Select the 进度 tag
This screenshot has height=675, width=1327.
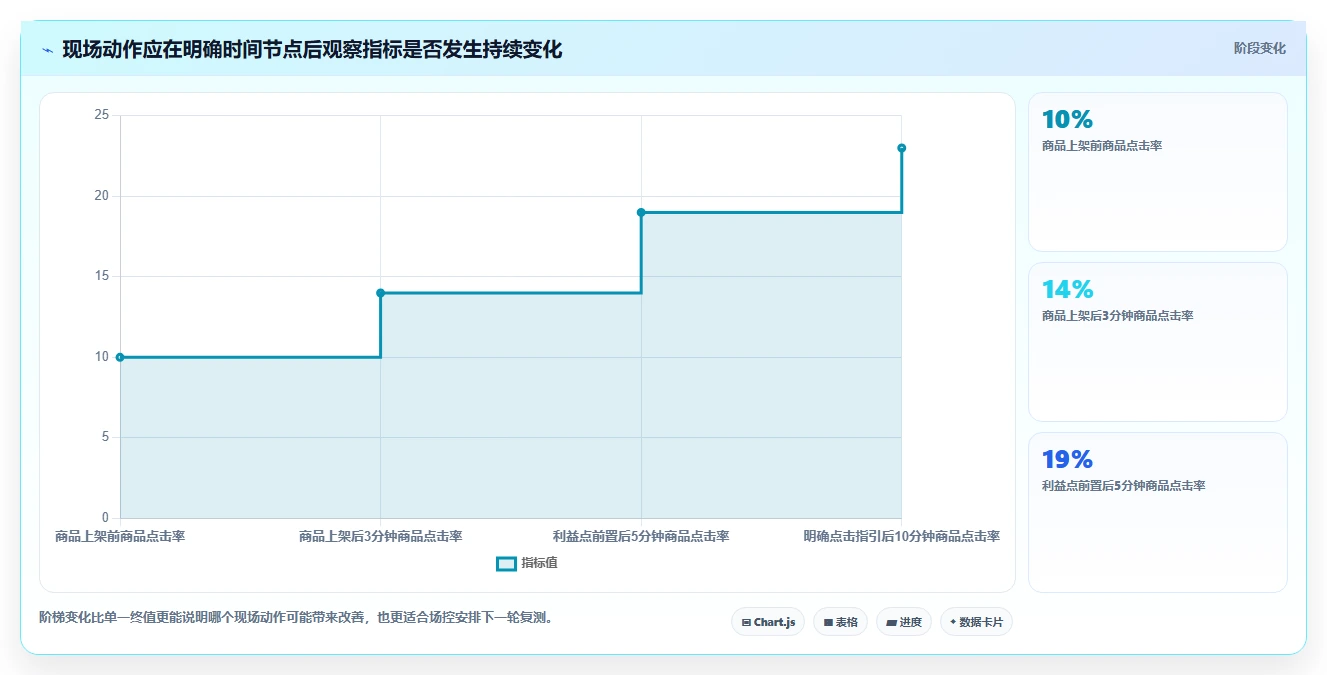(x=904, y=622)
